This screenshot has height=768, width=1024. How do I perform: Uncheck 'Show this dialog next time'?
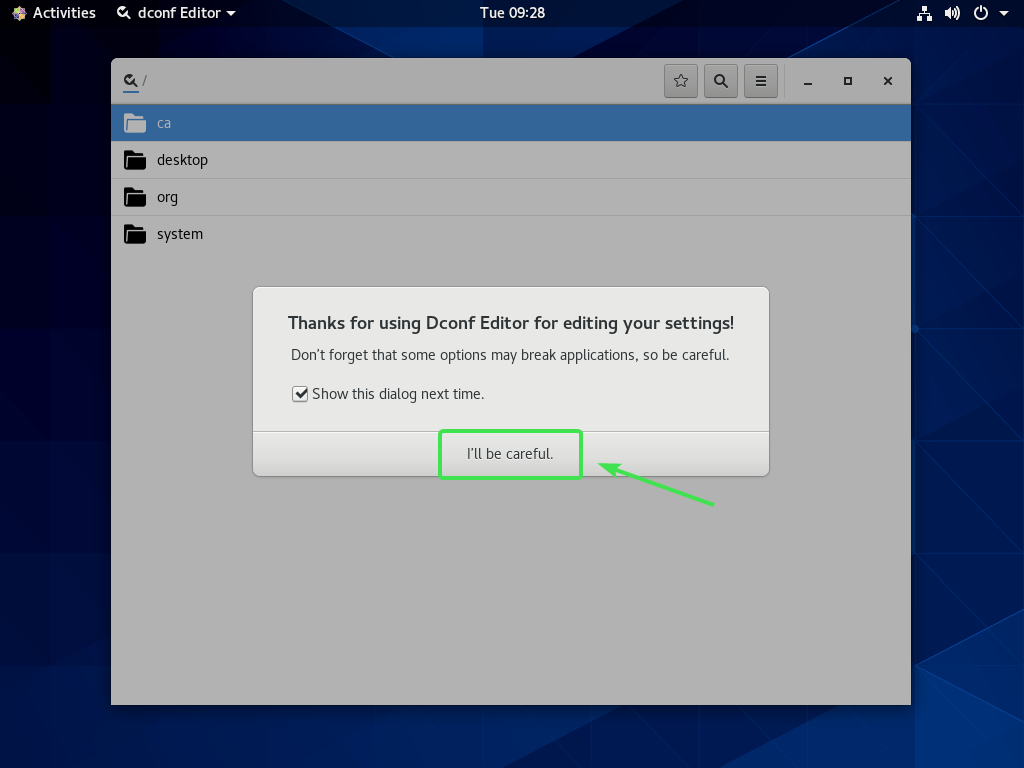[300, 394]
